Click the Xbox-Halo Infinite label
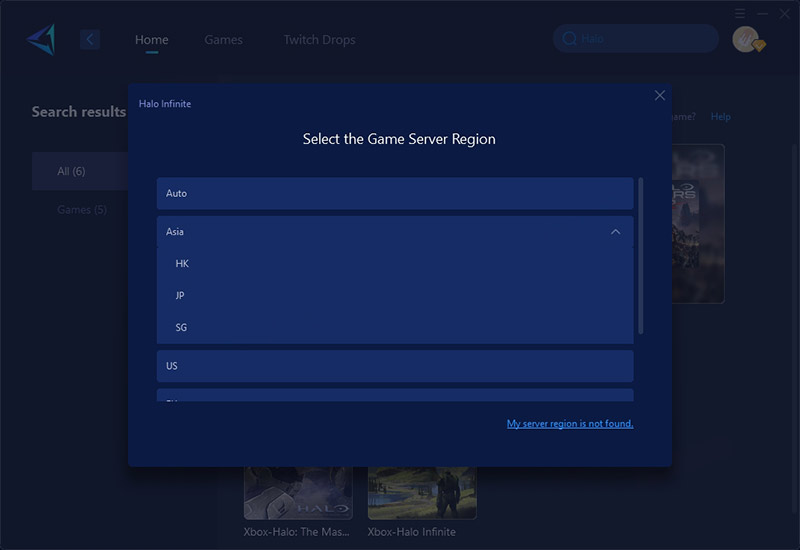Viewport: 800px width, 550px height. 412,532
